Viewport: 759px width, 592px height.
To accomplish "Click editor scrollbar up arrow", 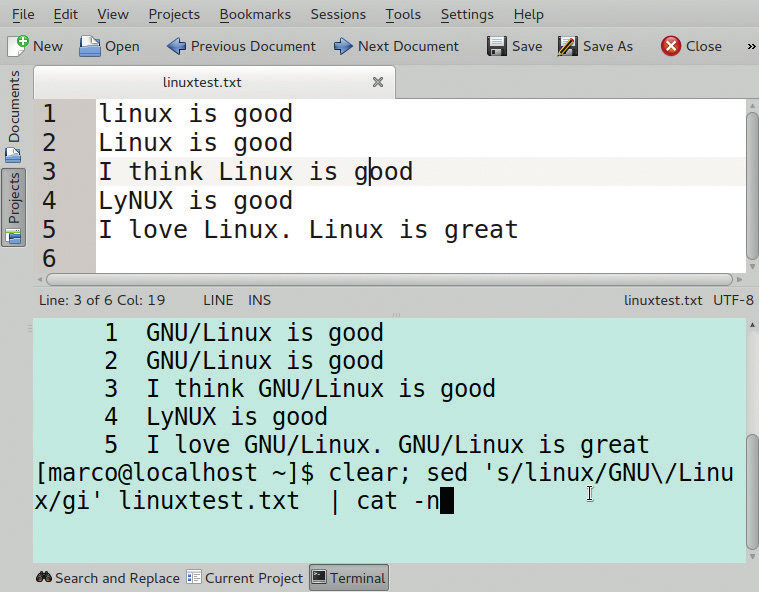I will pos(752,106).
